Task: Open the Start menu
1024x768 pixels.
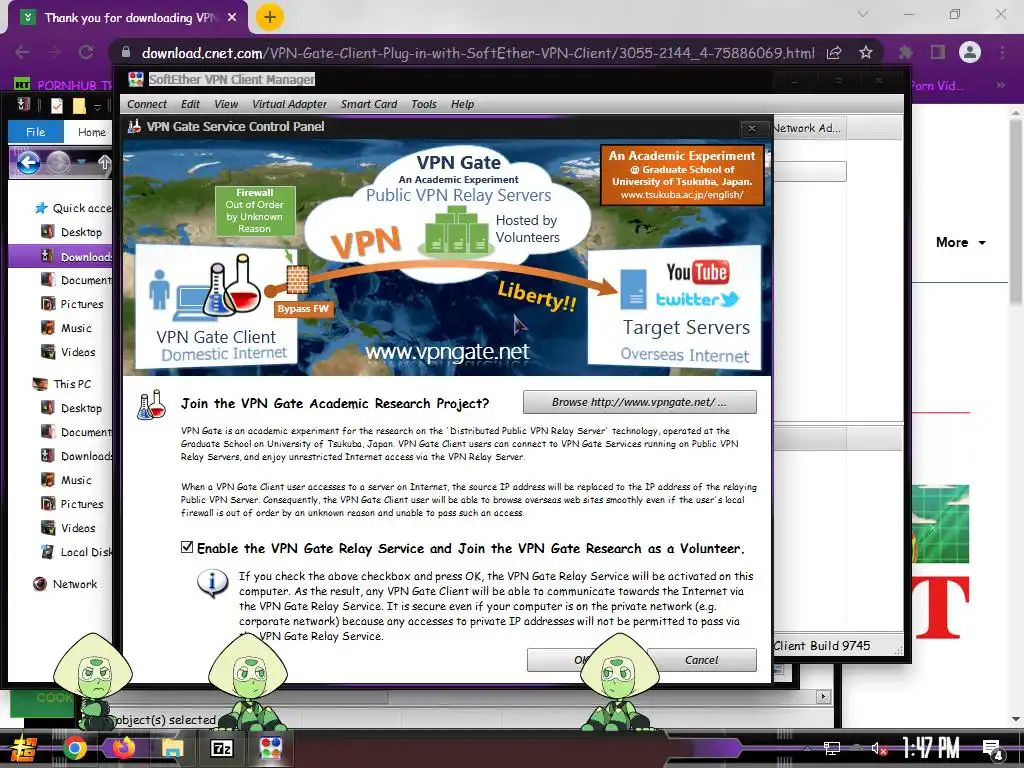Action: tap(24, 748)
